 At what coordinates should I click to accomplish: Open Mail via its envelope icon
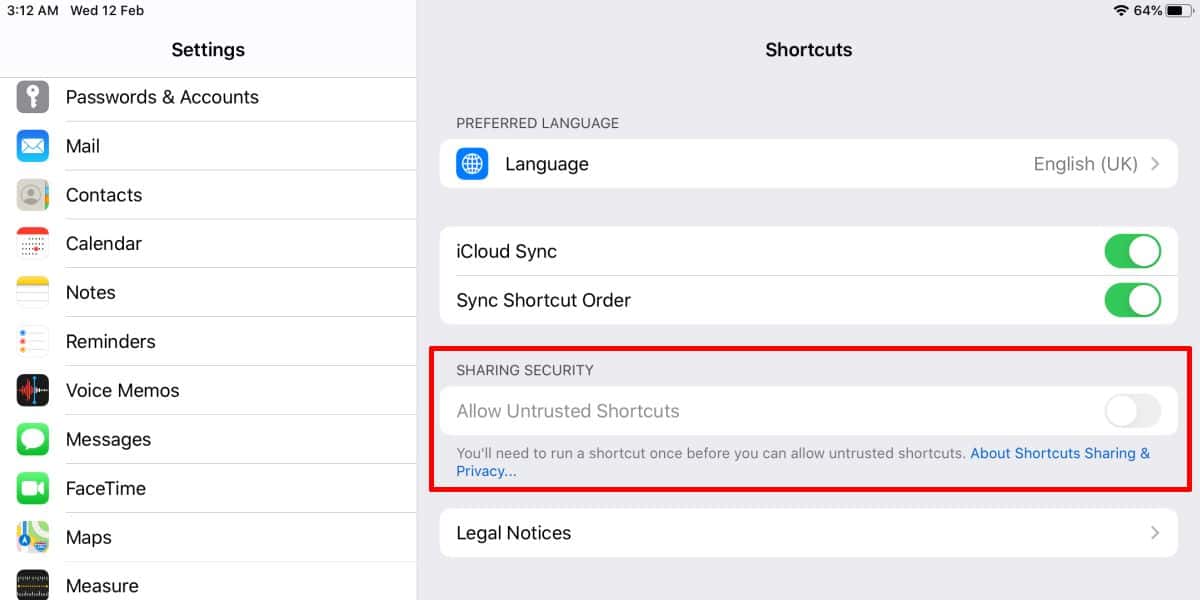click(x=33, y=146)
